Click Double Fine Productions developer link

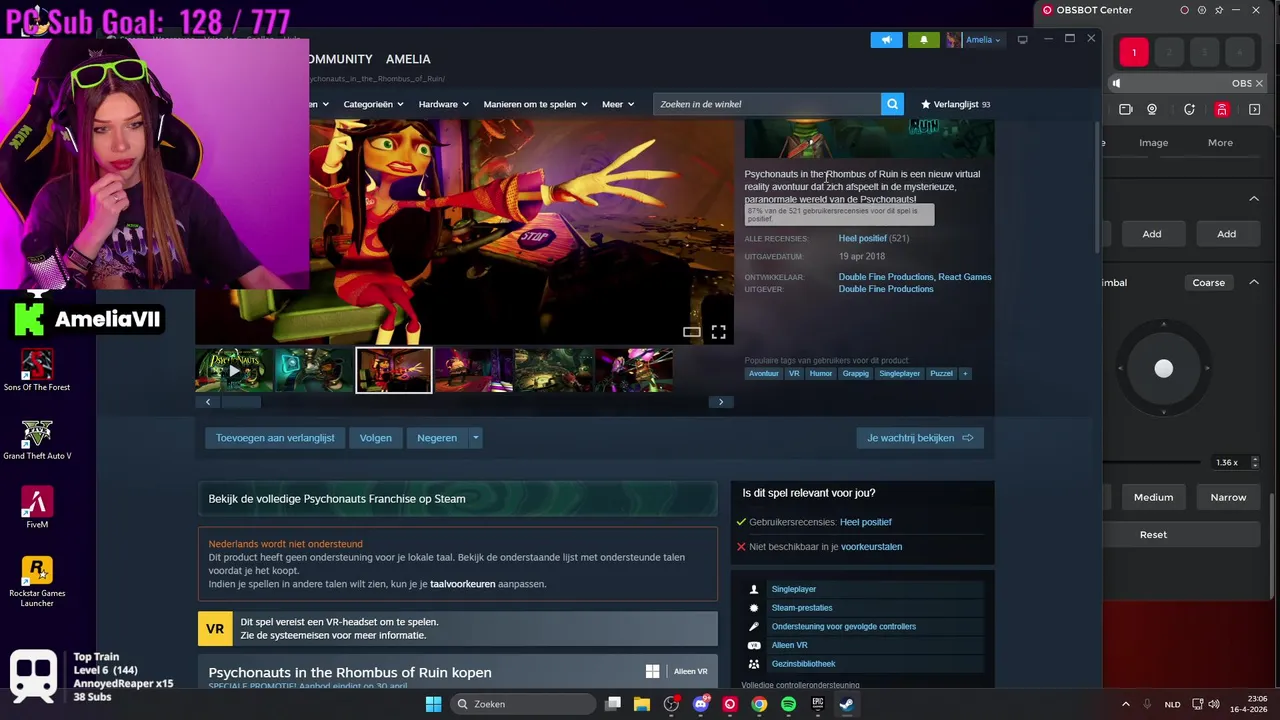coord(886,277)
